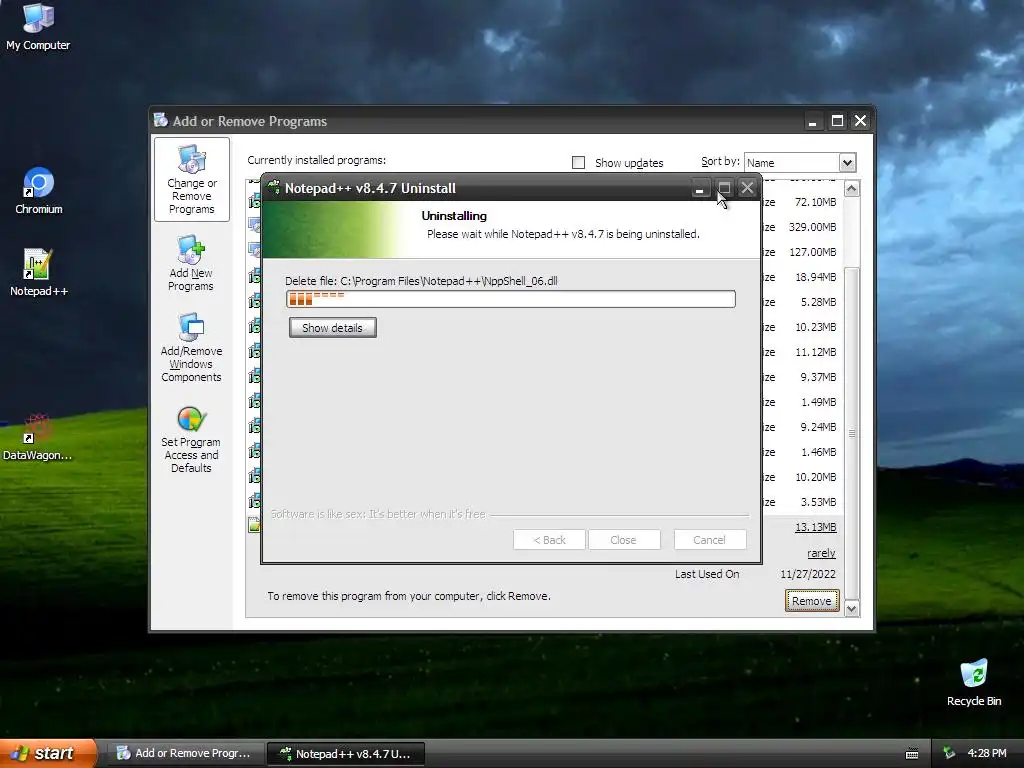Image resolution: width=1024 pixels, height=768 pixels.
Task: Click Add or Remove Programs title bar icon
Action: [x=161, y=120]
